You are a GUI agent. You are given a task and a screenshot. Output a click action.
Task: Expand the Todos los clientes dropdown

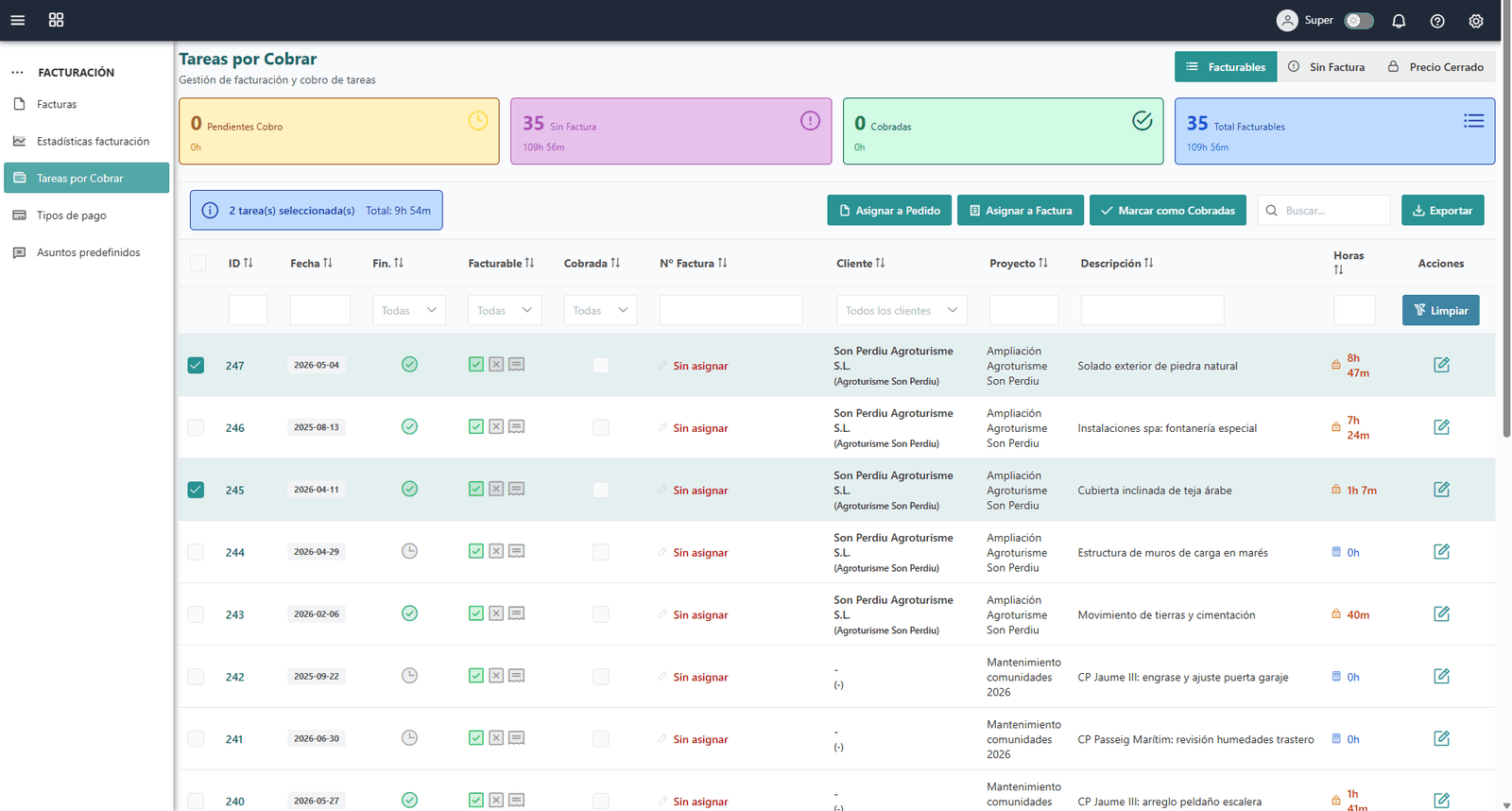tap(902, 310)
